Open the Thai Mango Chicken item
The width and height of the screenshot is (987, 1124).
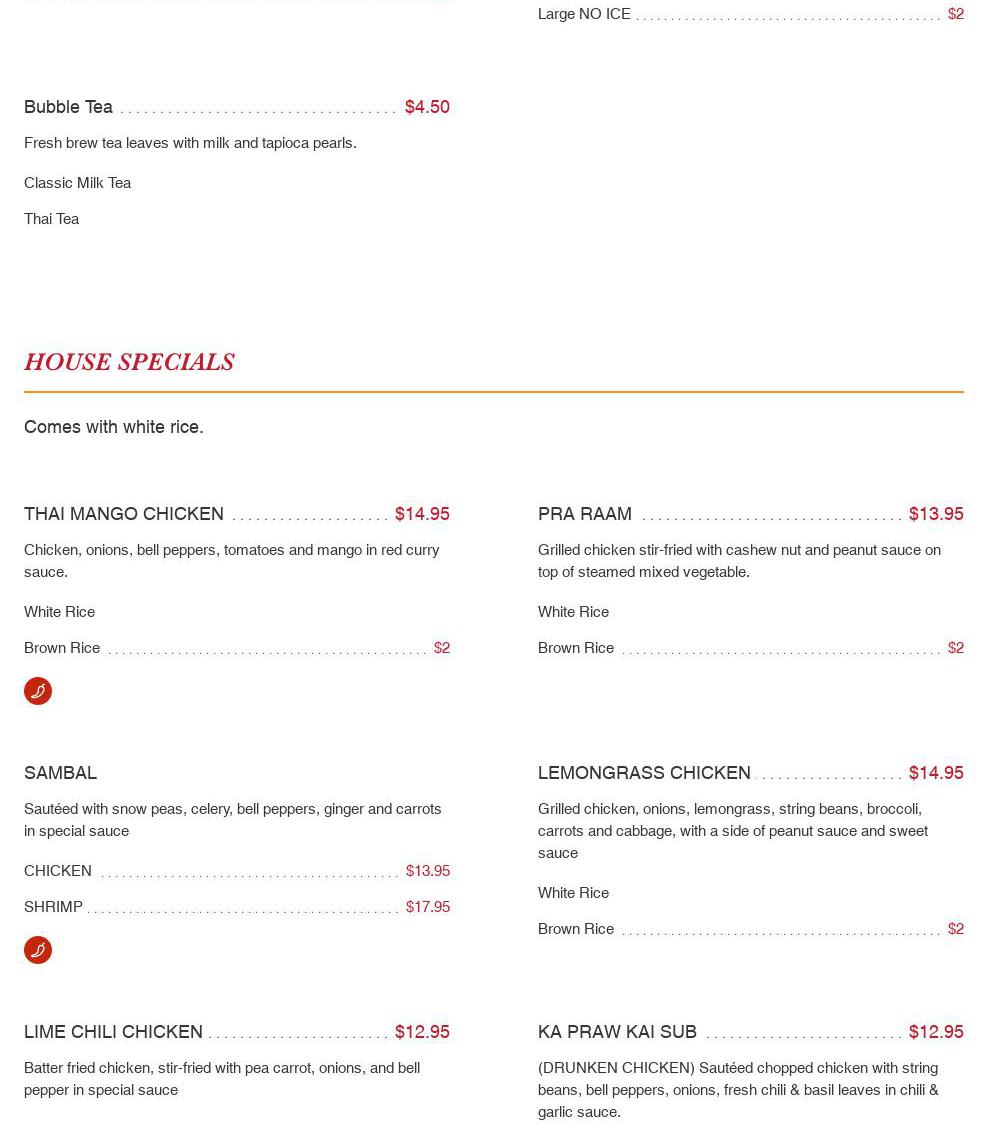point(124,514)
